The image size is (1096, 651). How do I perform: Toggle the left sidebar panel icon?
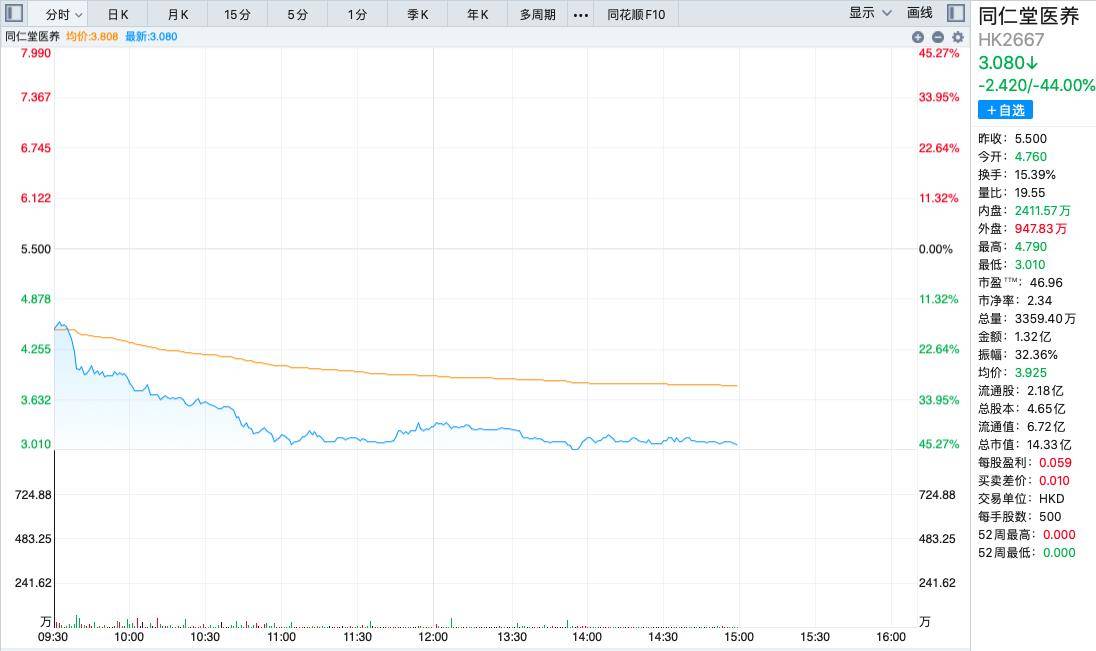(x=13, y=13)
